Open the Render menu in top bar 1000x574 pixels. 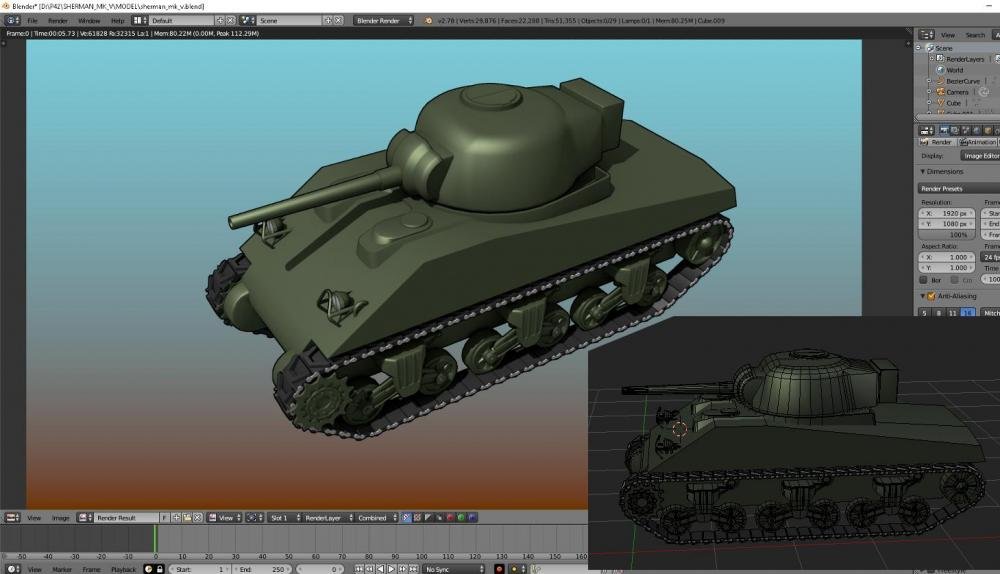(58, 20)
